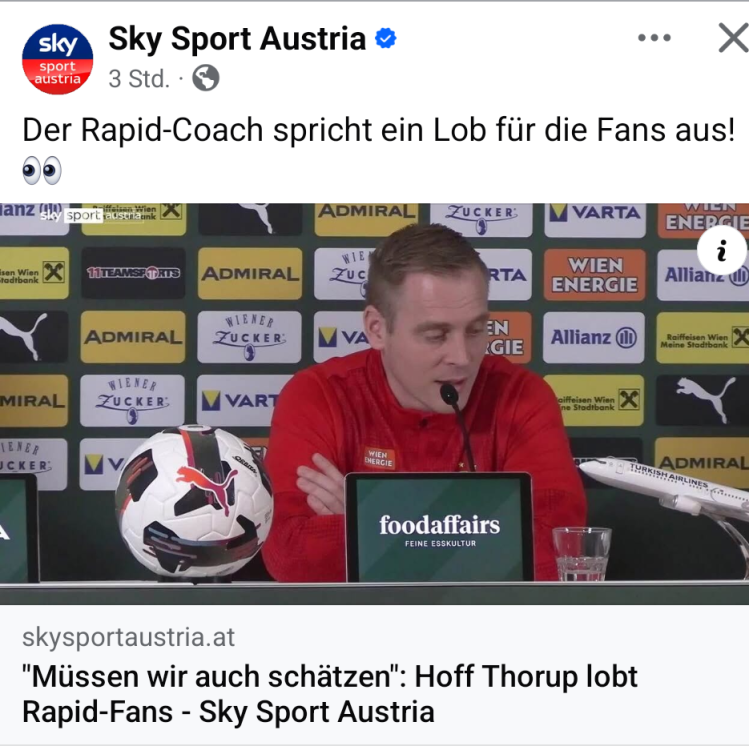Open the three-dot post options menu
The height and width of the screenshot is (750, 749).
654,38
